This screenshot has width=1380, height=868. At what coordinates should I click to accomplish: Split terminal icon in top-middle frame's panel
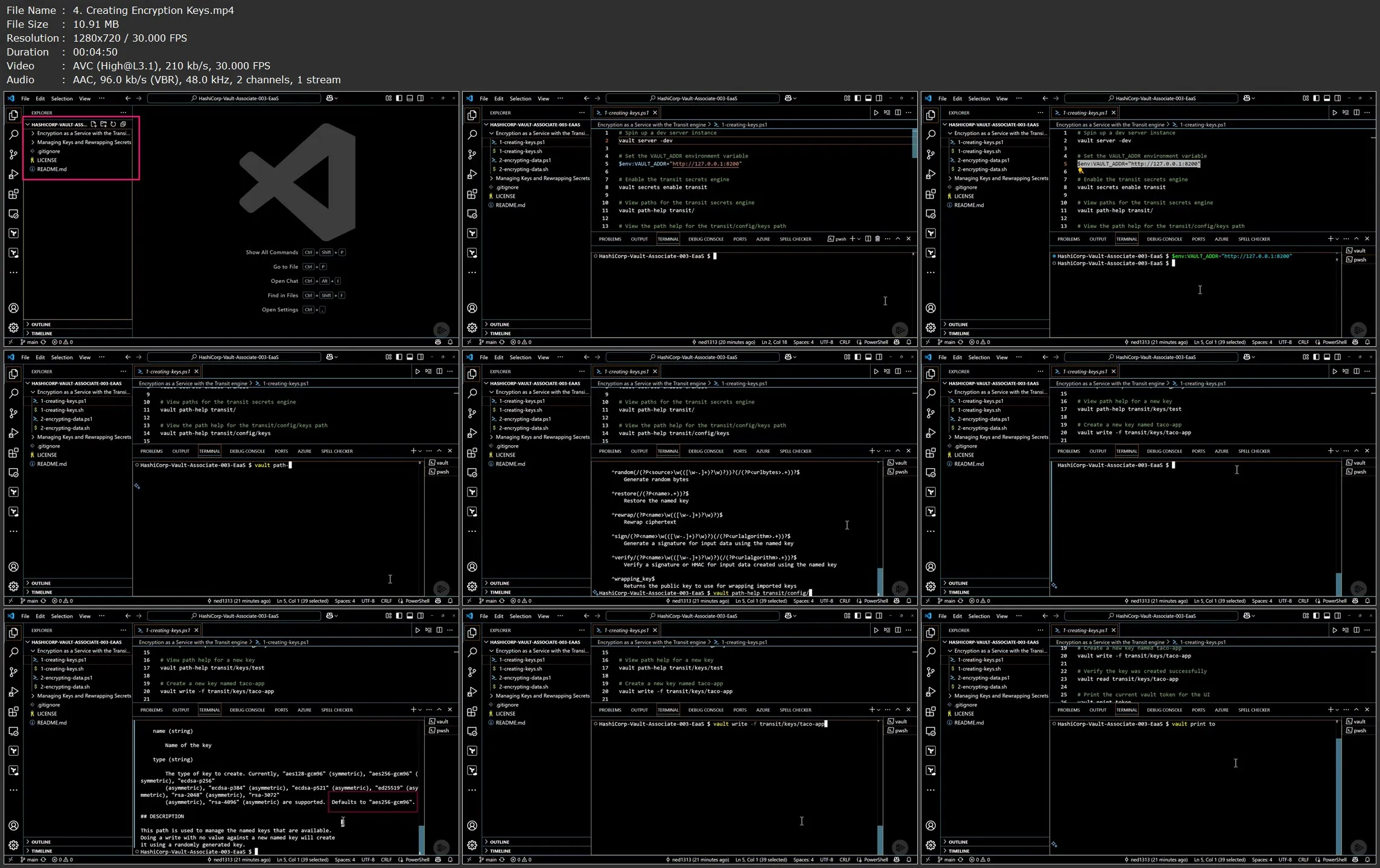[x=868, y=239]
